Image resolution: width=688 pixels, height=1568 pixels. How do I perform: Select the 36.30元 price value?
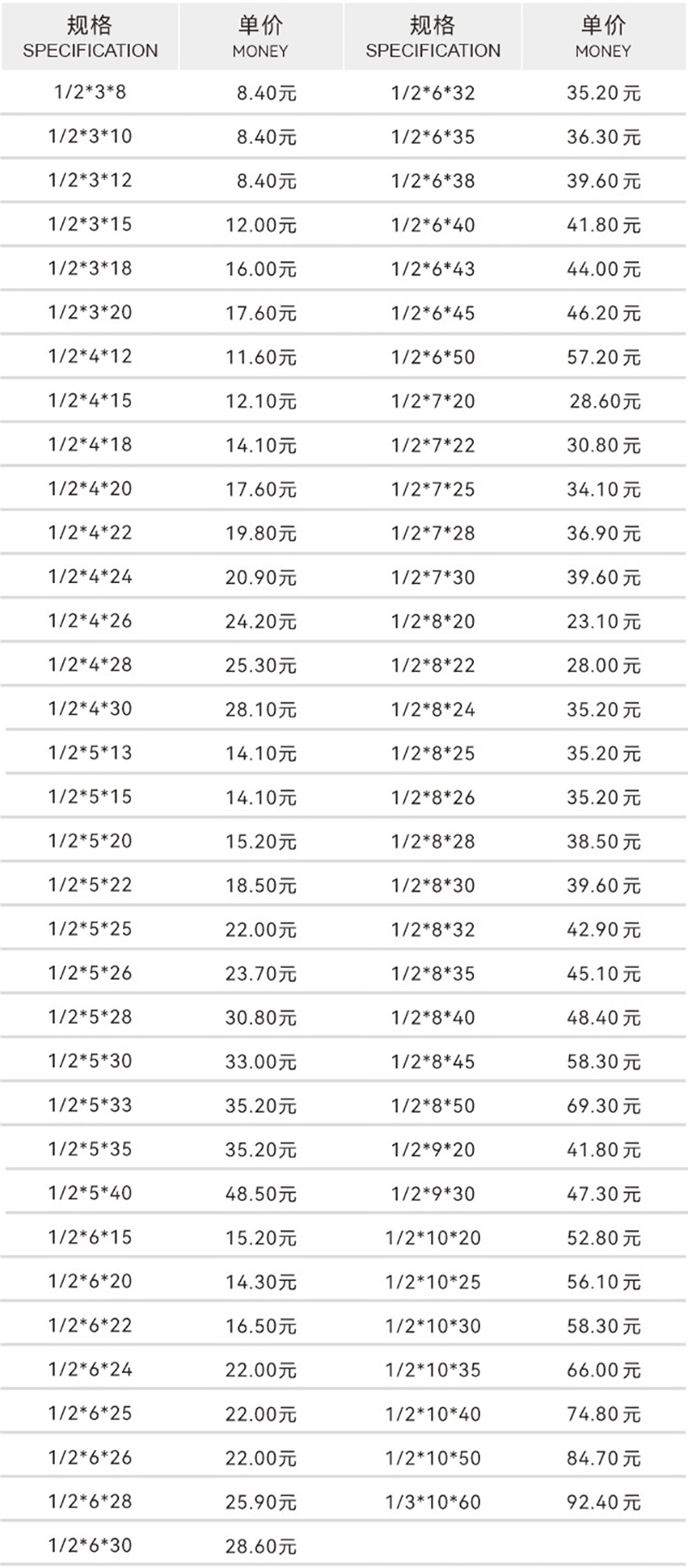[x=603, y=137]
